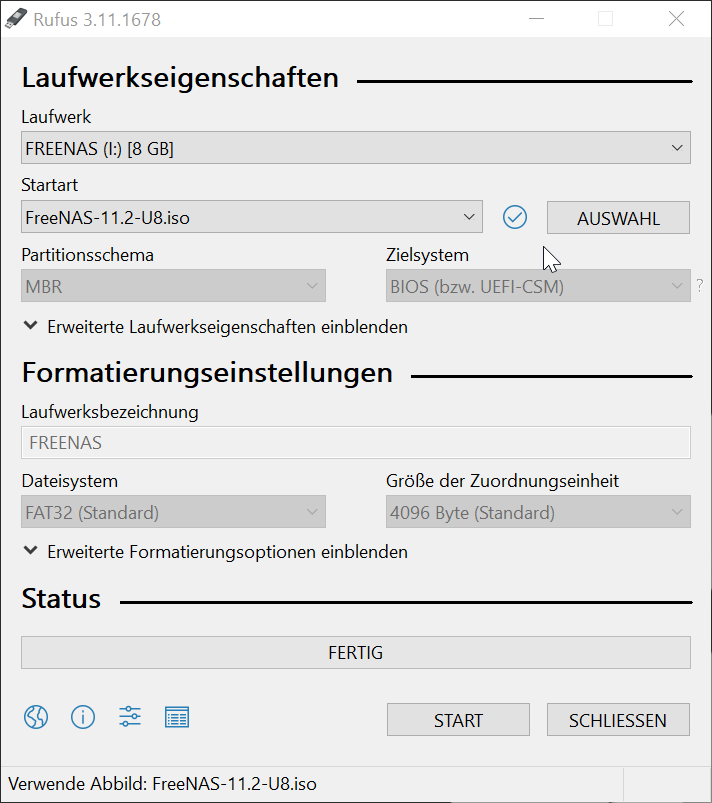Expand Erweiterte Laufwerkseigenschaften einblenden
The width and height of the screenshot is (712, 803).
[215, 327]
